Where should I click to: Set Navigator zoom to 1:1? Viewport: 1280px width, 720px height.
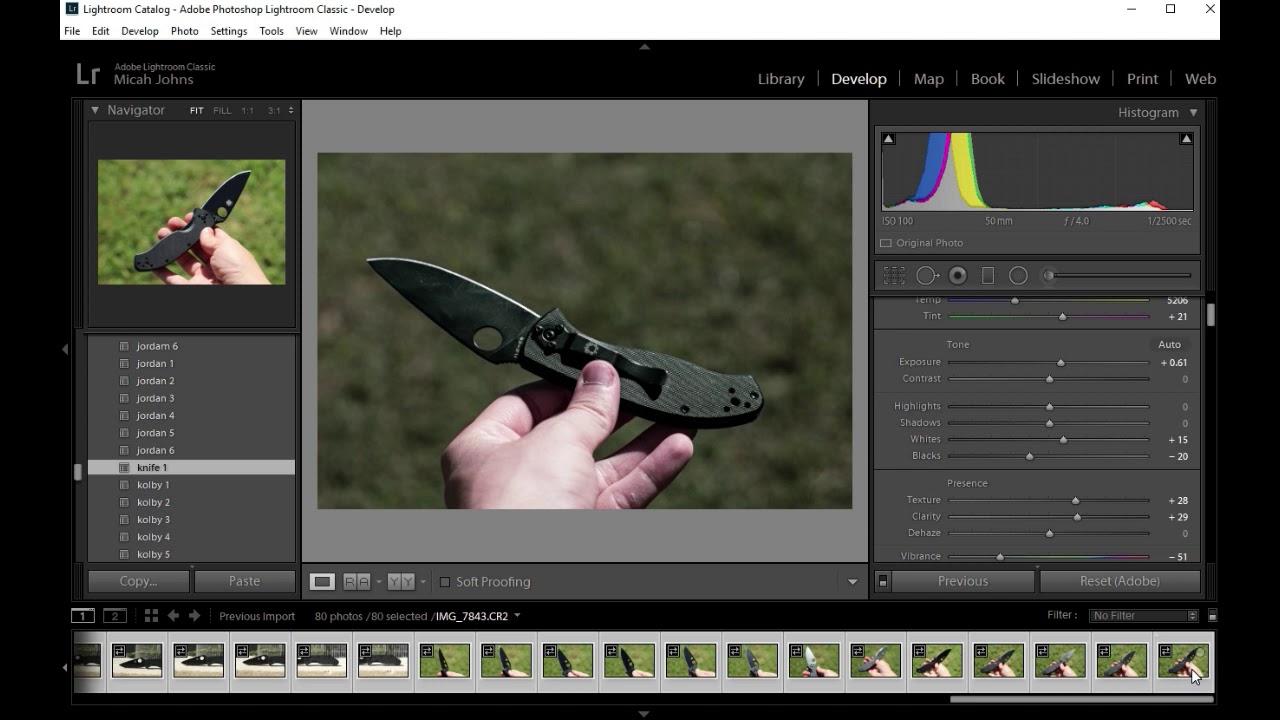coord(247,111)
